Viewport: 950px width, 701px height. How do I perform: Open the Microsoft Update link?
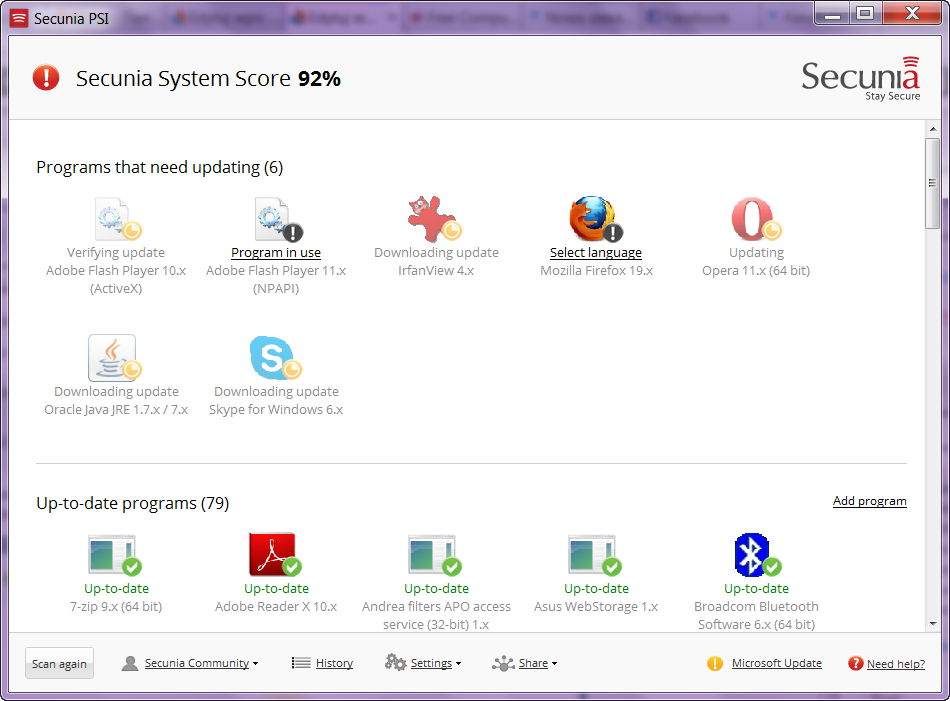tap(777, 663)
